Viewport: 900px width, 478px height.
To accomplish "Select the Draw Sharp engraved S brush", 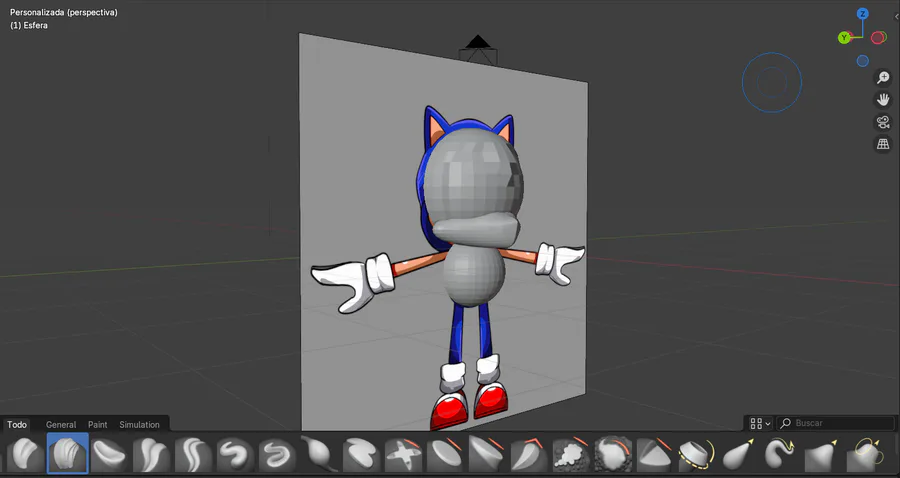I will click(x=277, y=453).
